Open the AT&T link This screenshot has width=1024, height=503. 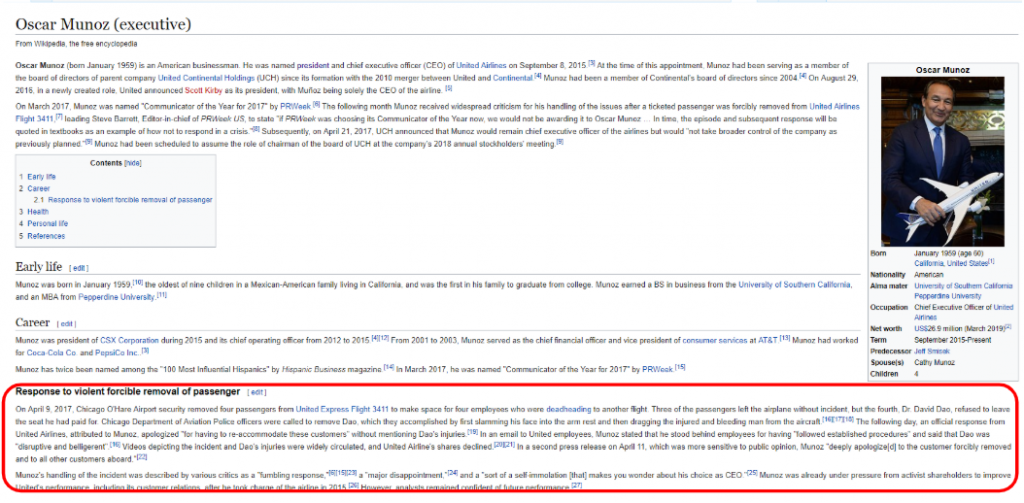[767, 340]
